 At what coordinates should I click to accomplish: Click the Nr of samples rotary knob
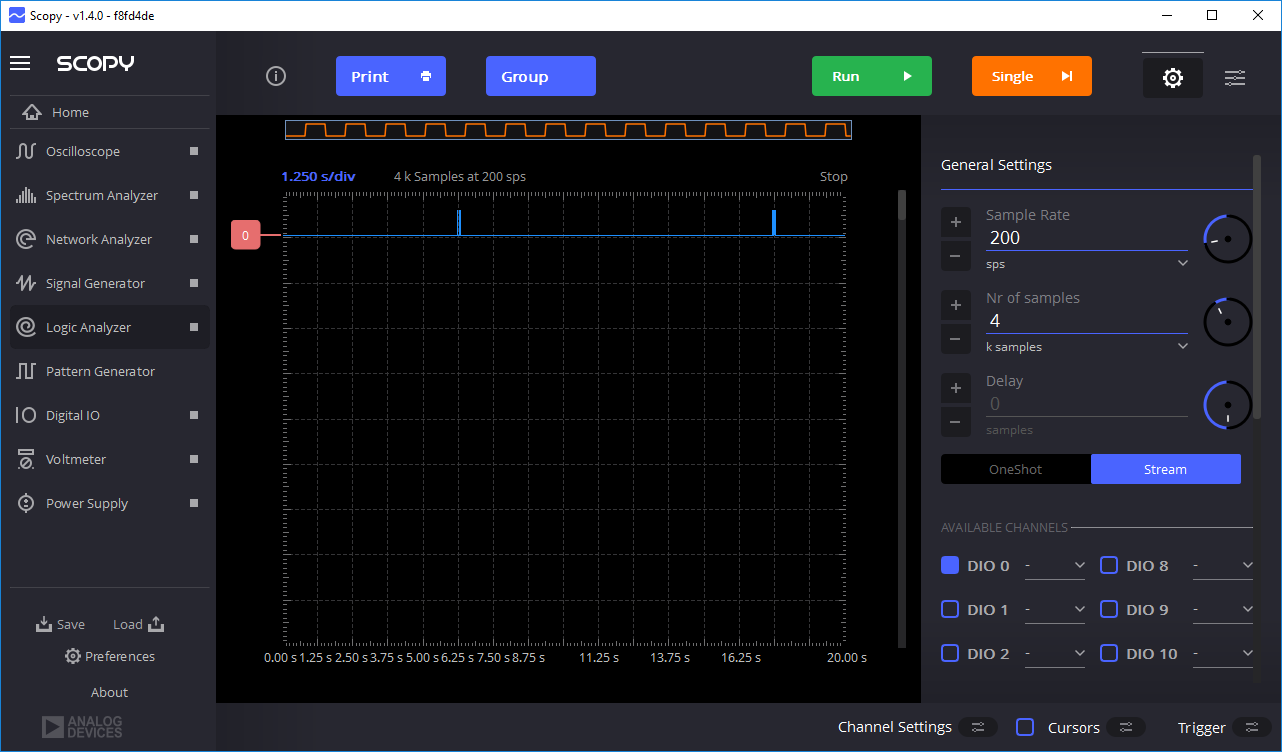(x=1228, y=322)
